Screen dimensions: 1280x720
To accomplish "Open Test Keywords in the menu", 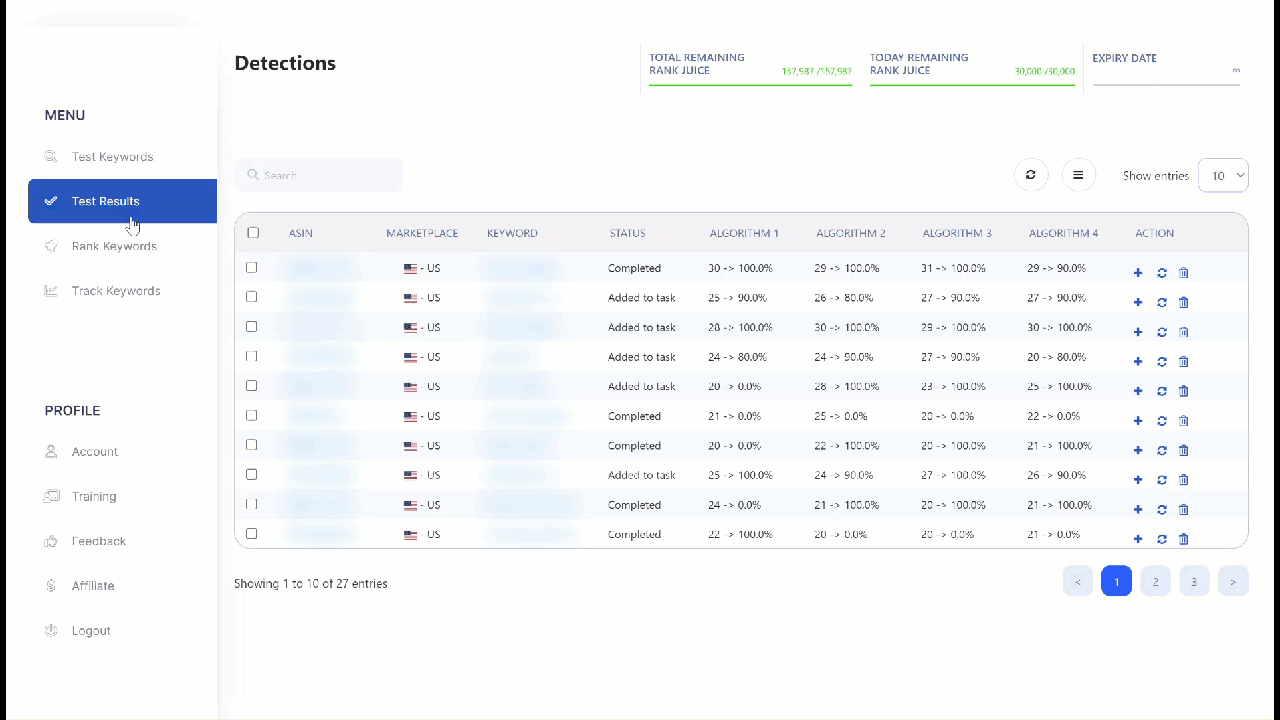I will (x=112, y=157).
